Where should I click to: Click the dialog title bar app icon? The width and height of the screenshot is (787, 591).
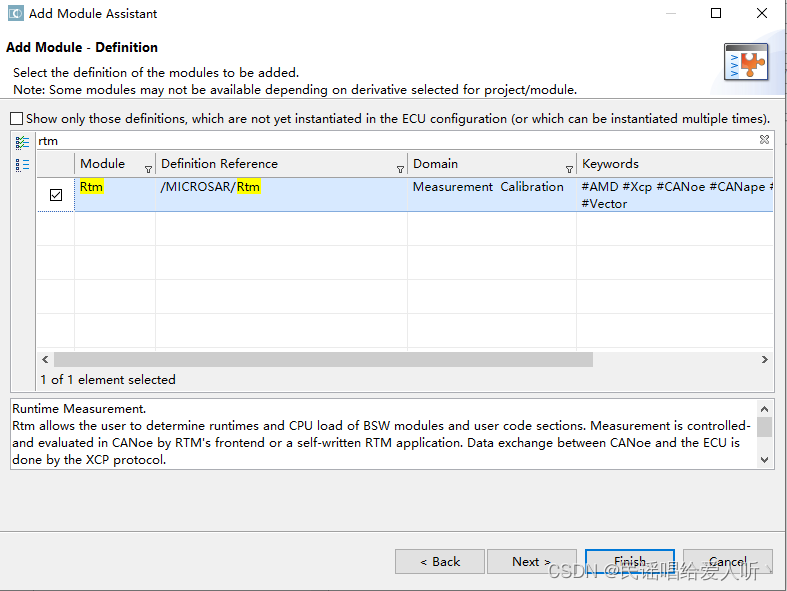point(15,14)
